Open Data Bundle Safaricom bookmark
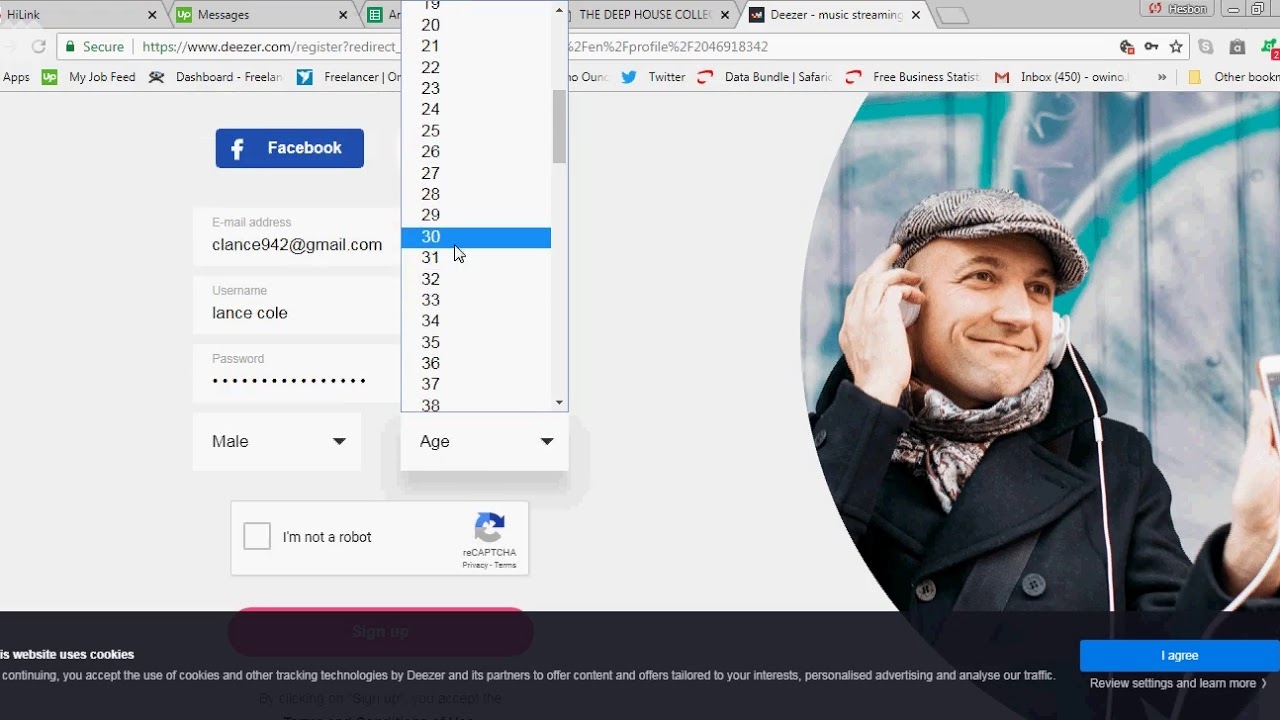Screen dimensions: 1280x720 [x=765, y=77]
